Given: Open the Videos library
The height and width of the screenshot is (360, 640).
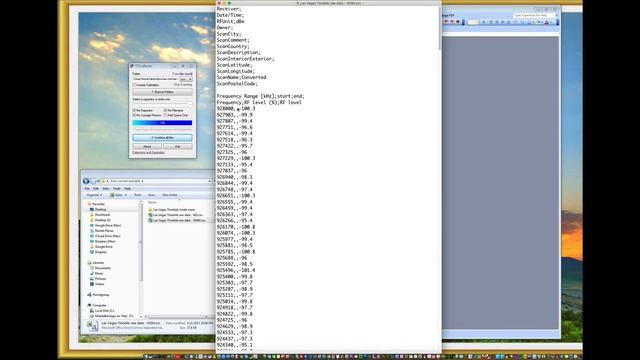Looking at the screenshot, I should (99, 284).
